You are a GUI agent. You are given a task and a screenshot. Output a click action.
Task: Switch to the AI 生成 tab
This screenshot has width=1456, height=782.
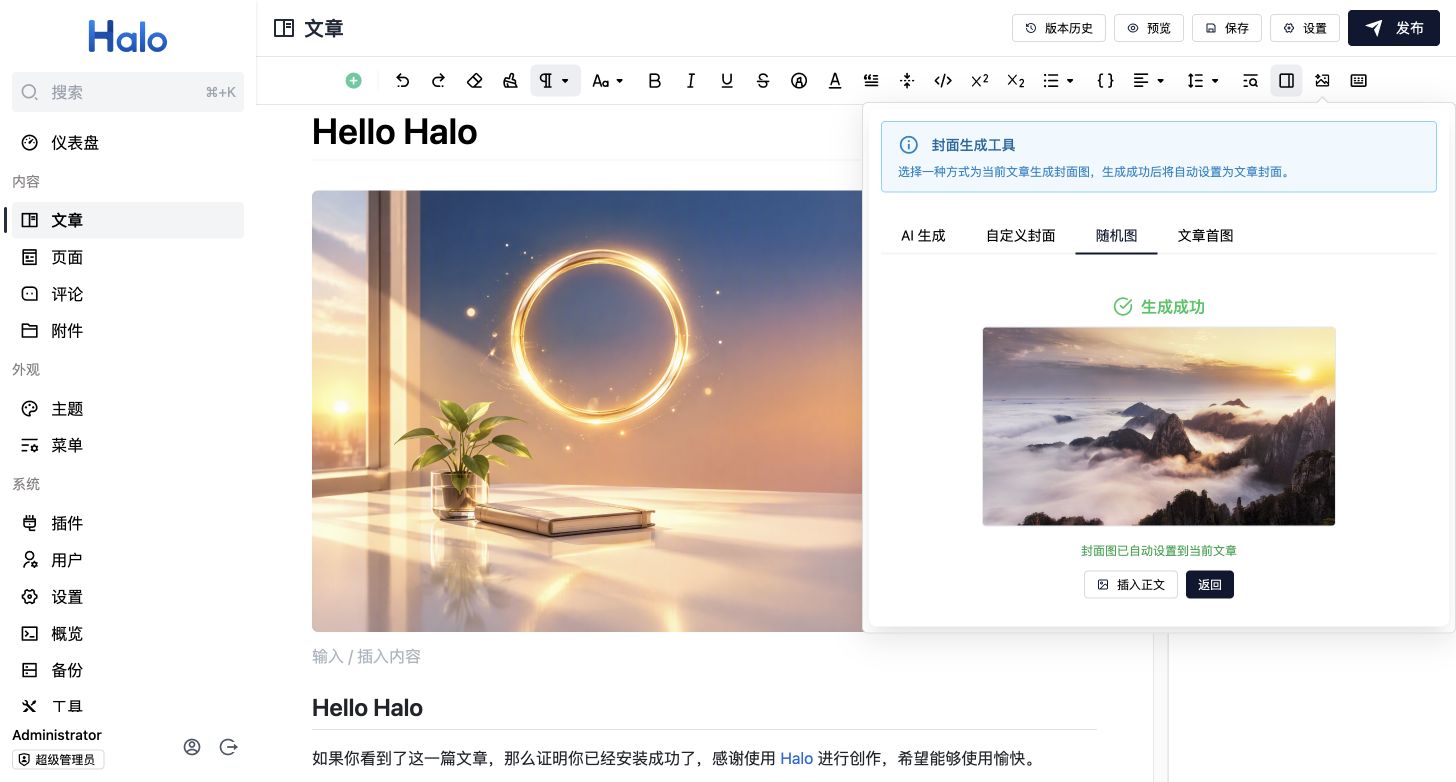tap(923, 236)
